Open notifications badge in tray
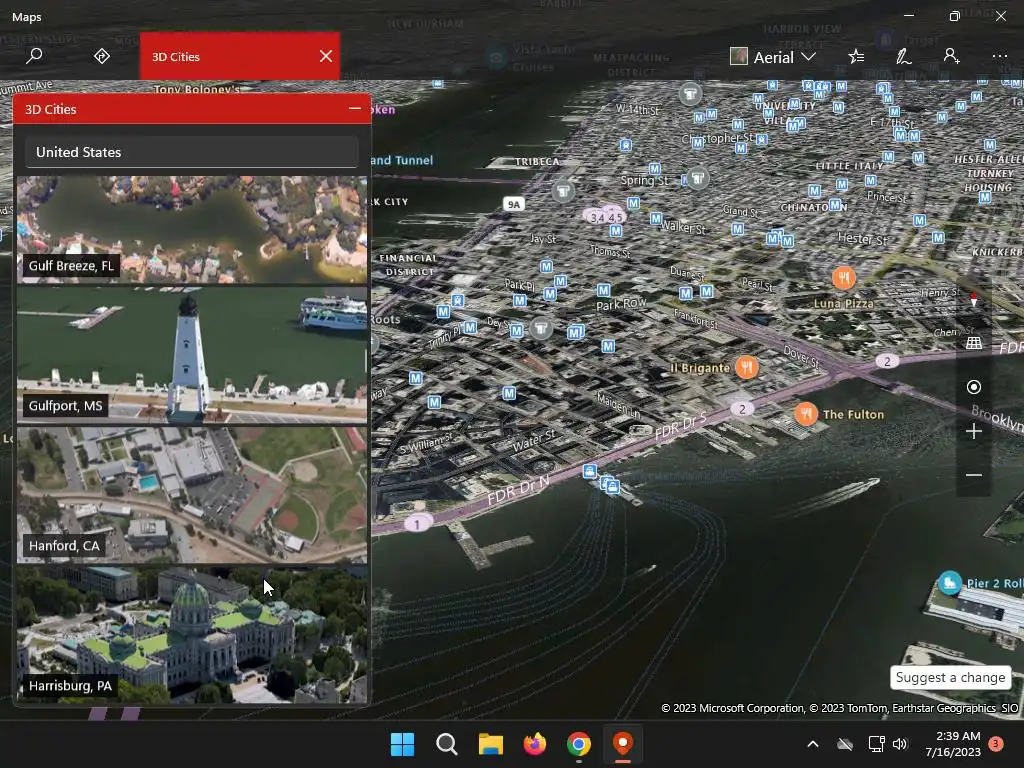The width and height of the screenshot is (1024, 768). point(996,744)
